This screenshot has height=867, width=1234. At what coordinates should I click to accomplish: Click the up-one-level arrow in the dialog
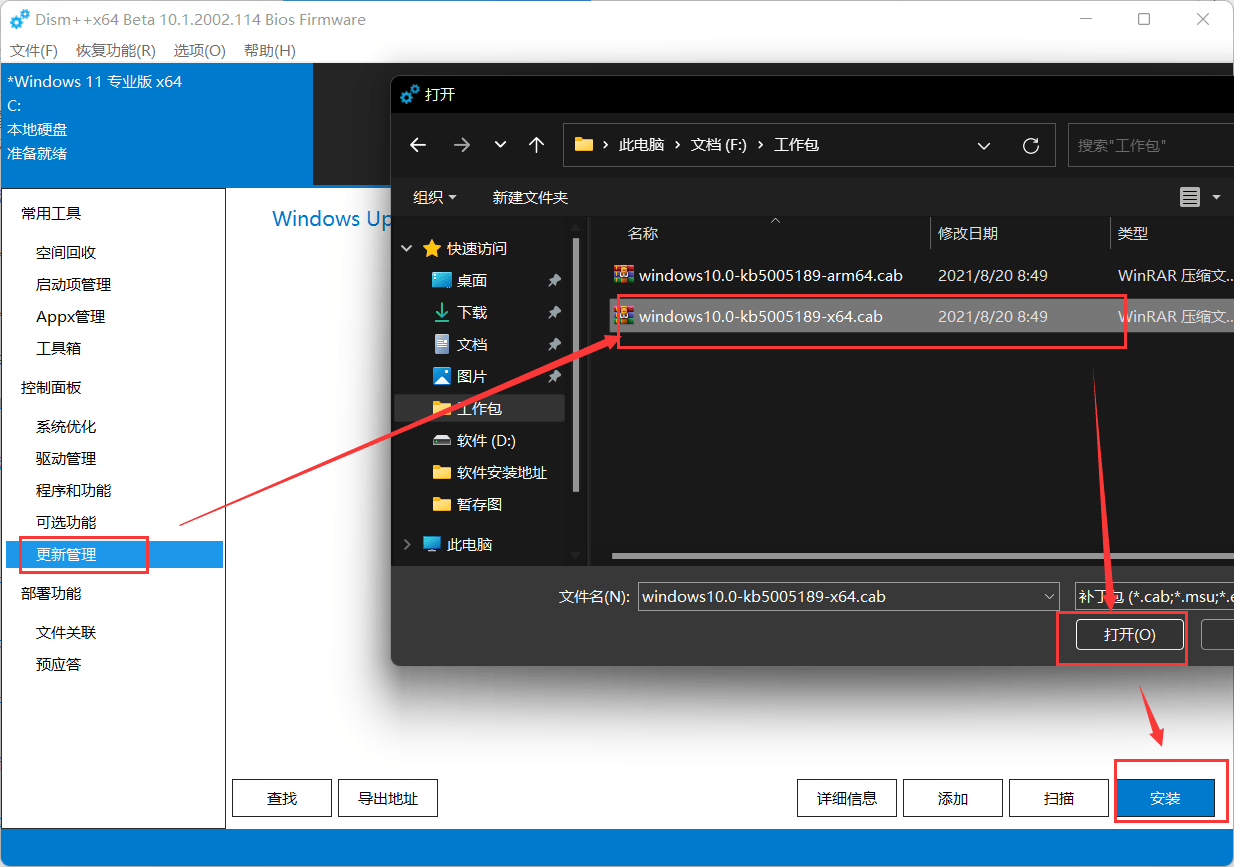(536, 144)
